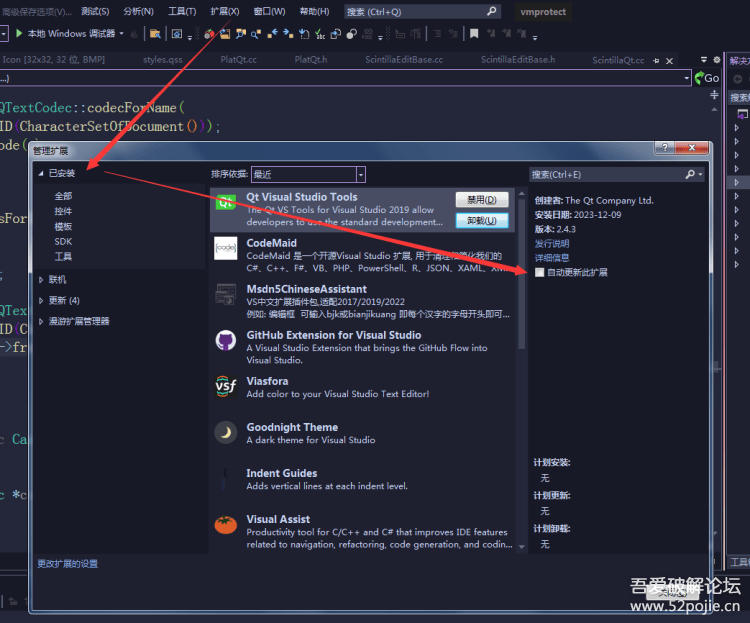The height and width of the screenshot is (623, 750).
Task: Select the CodeMaid extension icon
Action: tap(225, 248)
